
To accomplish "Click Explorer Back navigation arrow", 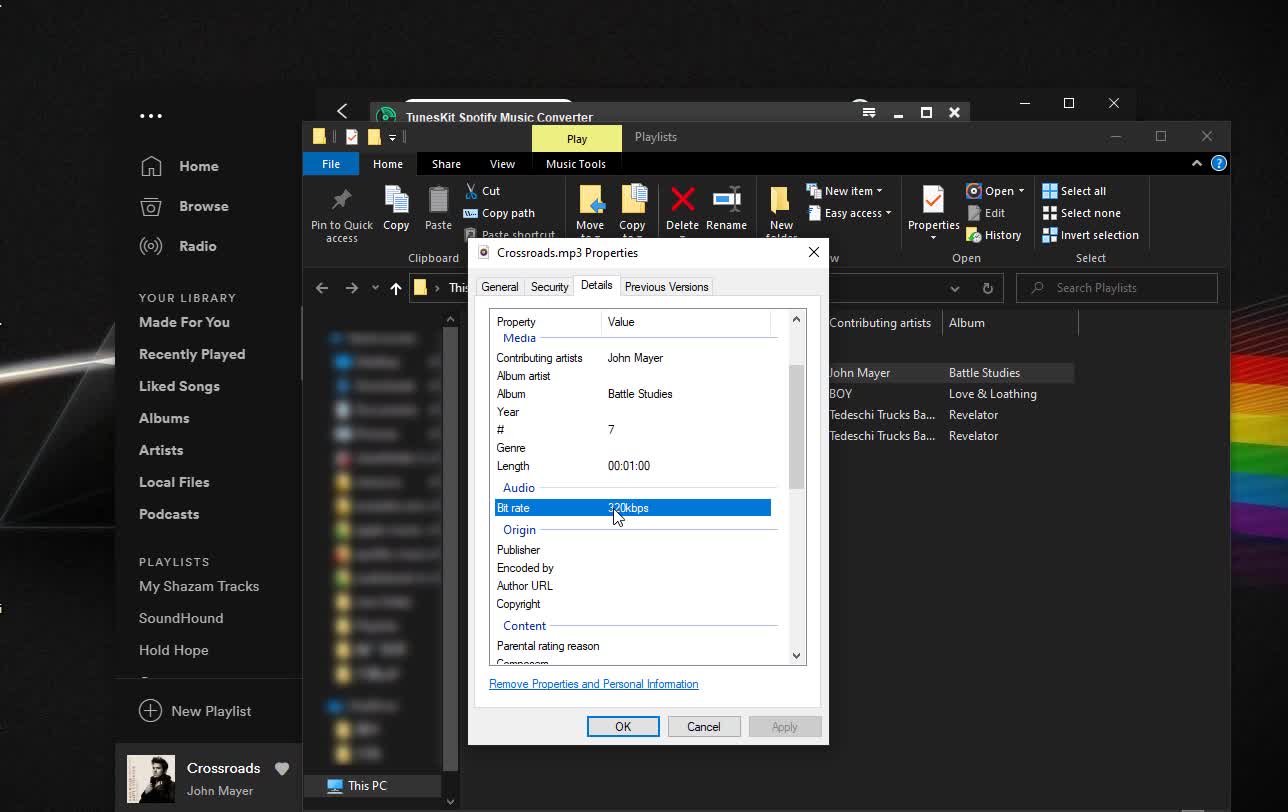I will click(322, 288).
